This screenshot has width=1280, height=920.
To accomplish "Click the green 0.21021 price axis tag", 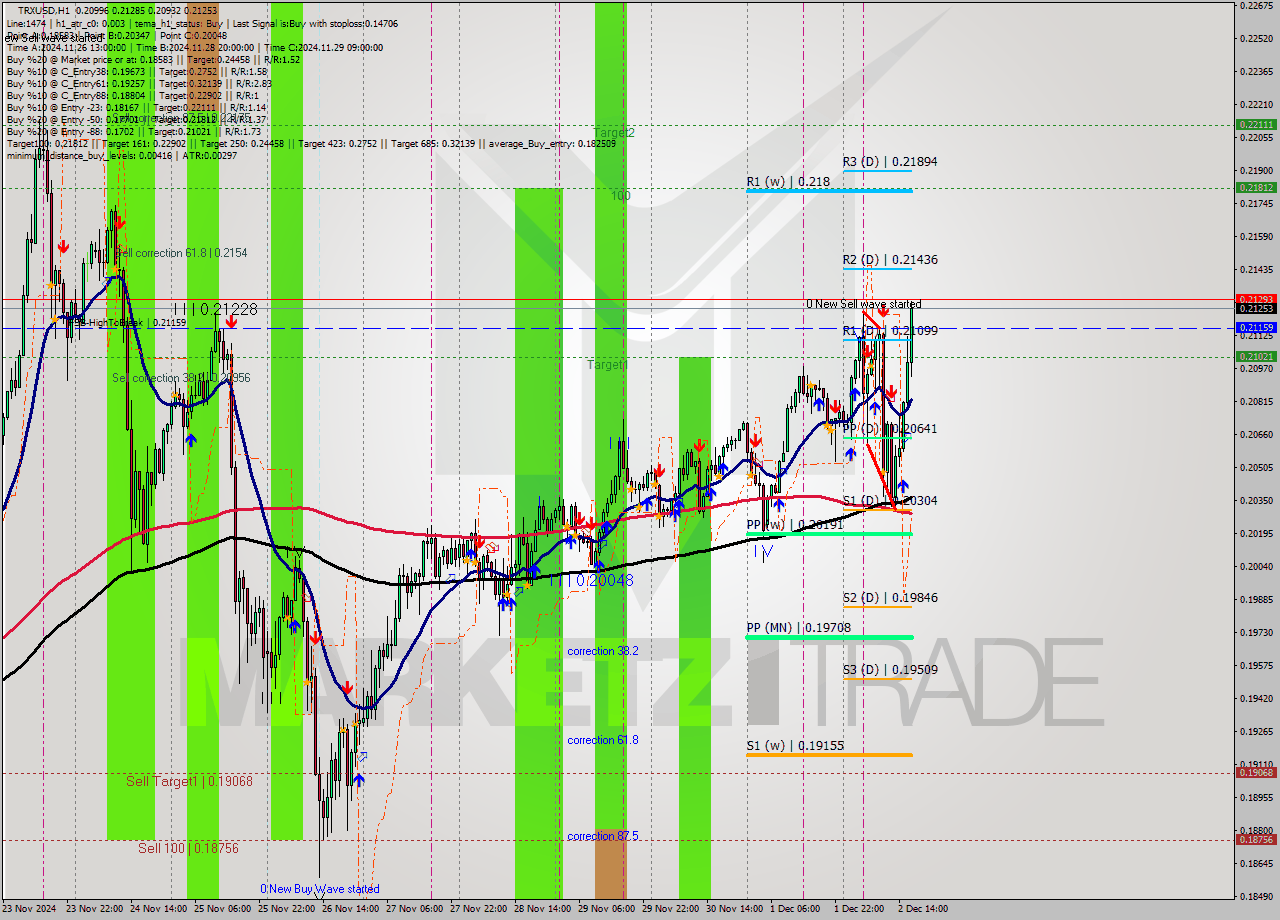I will click(x=1256, y=356).
